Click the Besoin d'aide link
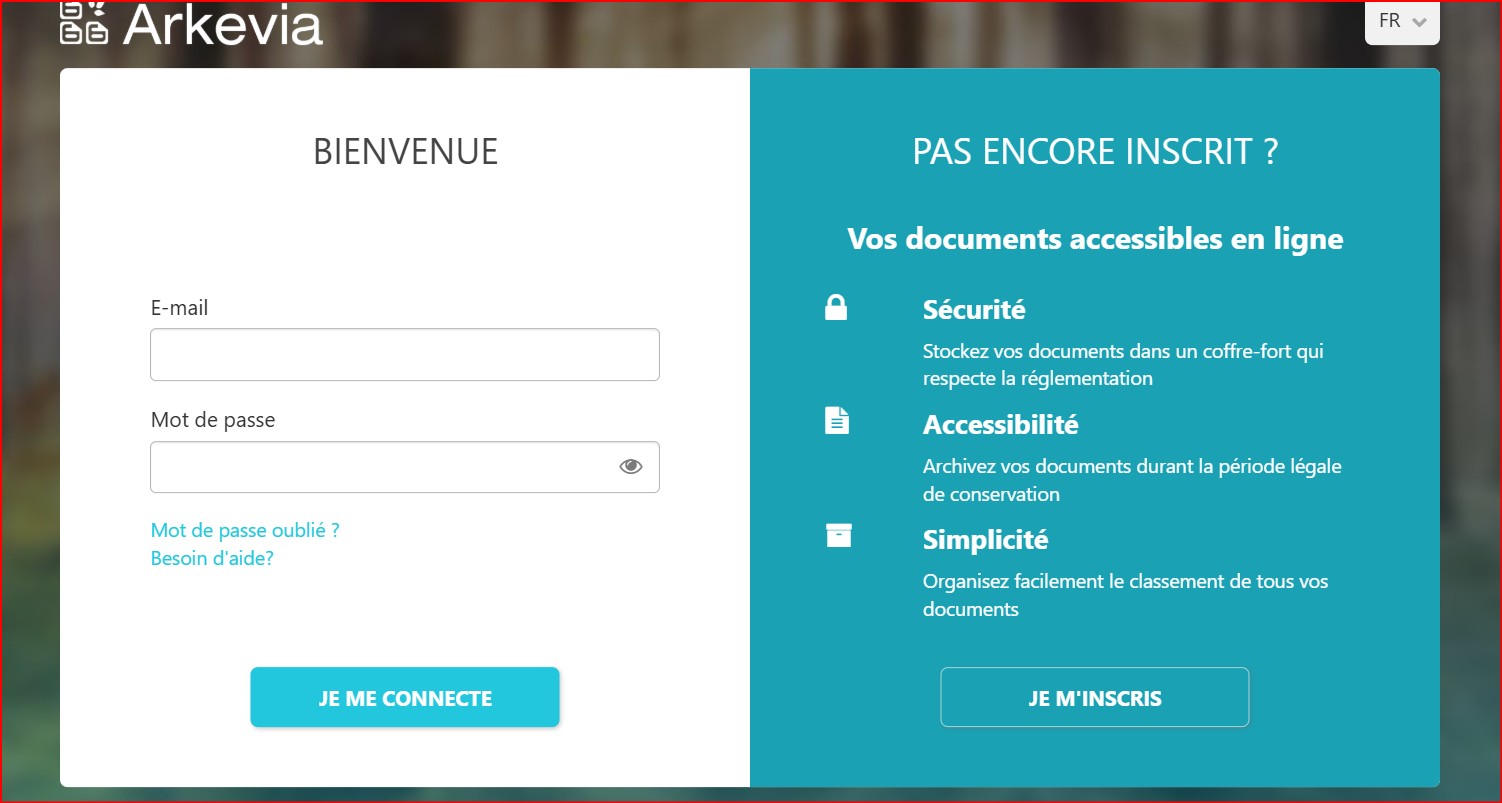This screenshot has width=1502, height=803. pyautogui.click(x=210, y=558)
